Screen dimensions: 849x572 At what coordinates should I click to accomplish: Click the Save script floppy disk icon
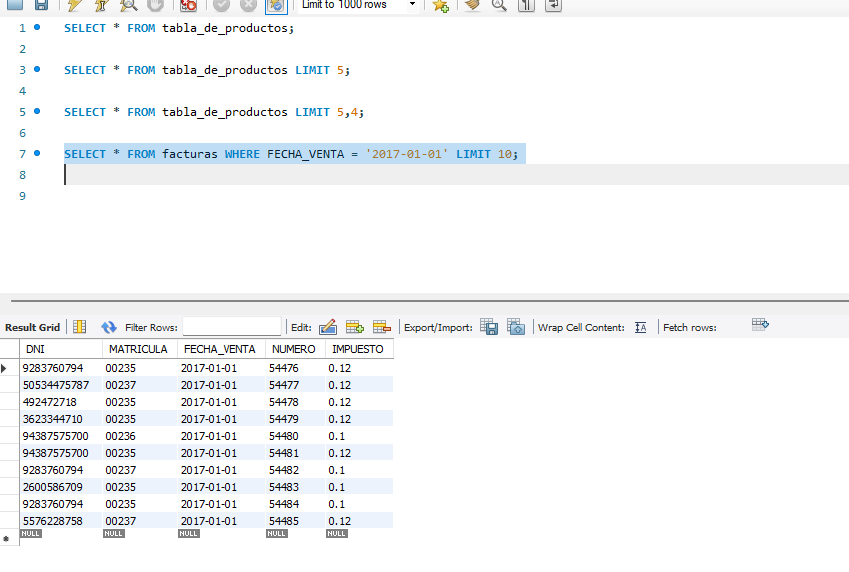tap(41, 5)
